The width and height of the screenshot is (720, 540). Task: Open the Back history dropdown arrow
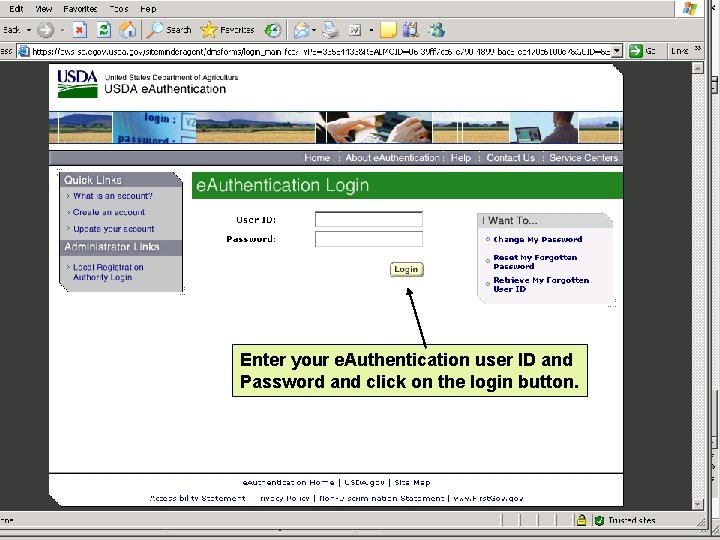(28, 30)
